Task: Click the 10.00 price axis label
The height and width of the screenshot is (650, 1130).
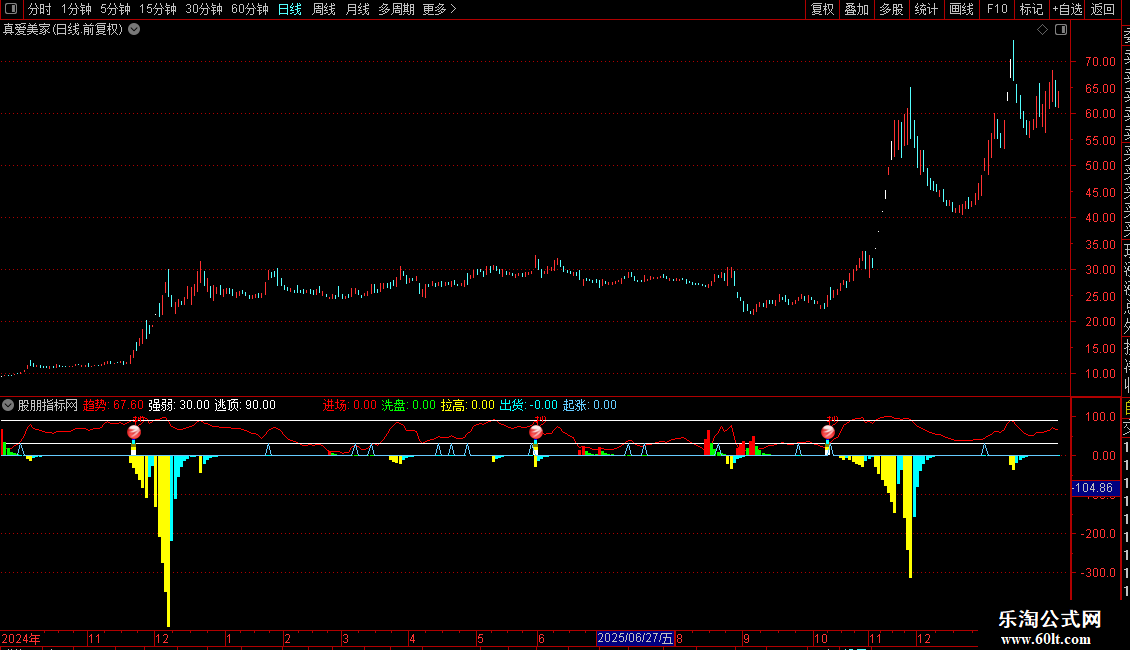Action: coord(1100,374)
